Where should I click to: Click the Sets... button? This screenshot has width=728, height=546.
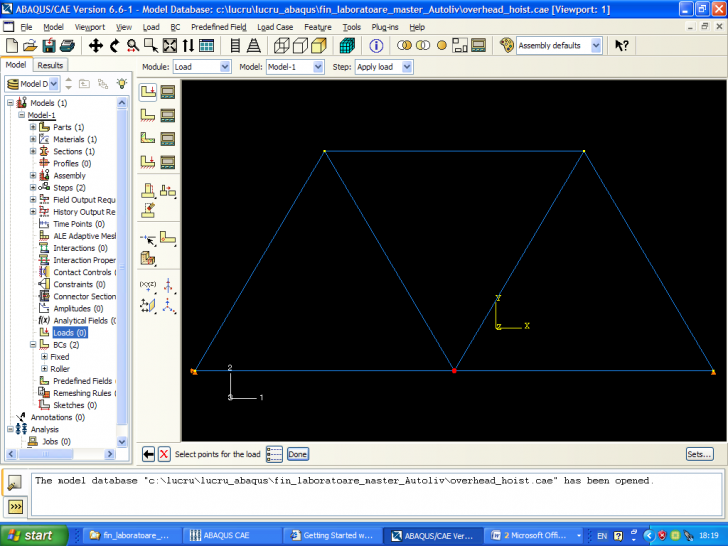(699, 454)
